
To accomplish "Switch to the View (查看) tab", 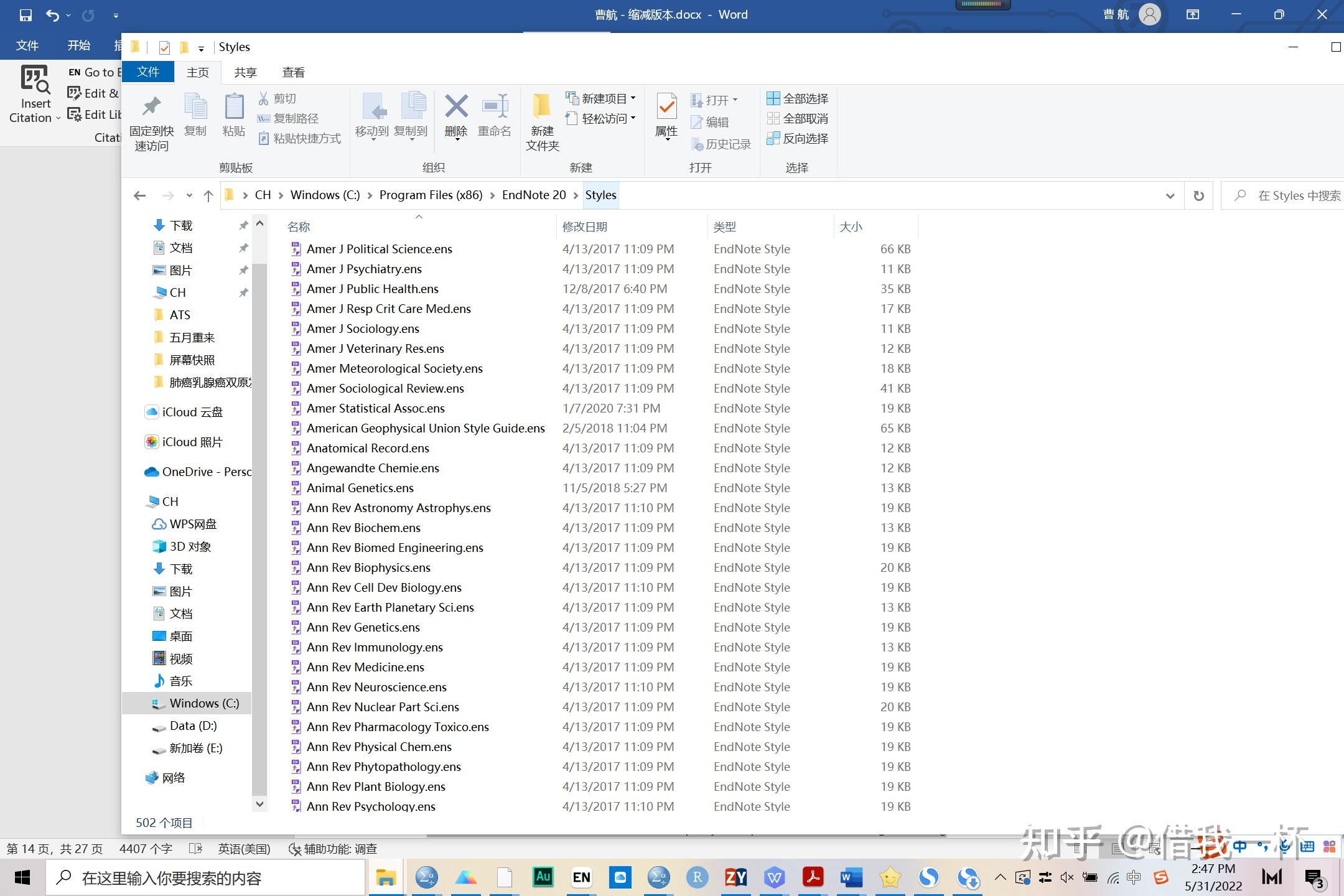I will pos(294,72).
